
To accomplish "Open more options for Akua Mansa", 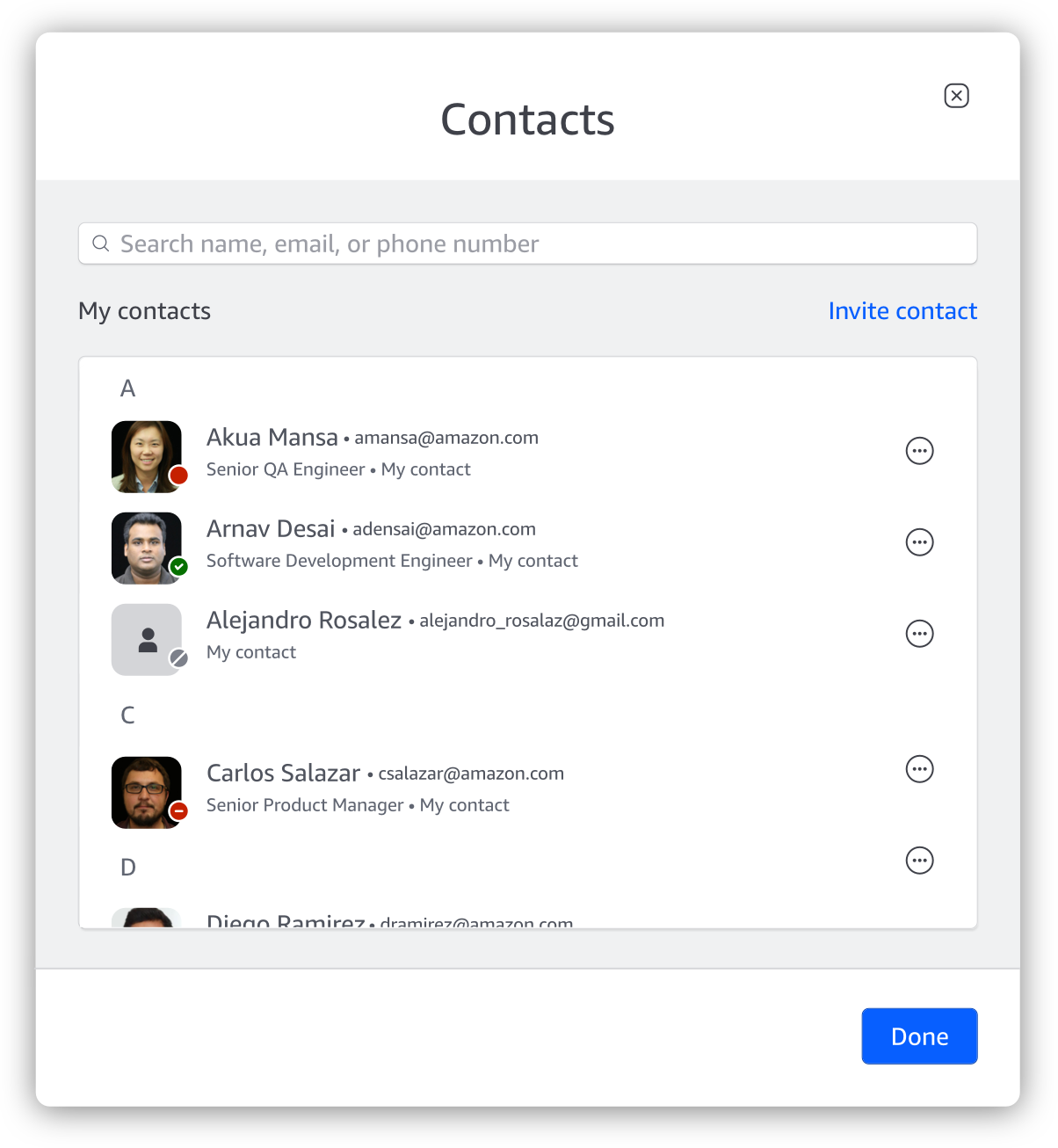I will [919, 451].
